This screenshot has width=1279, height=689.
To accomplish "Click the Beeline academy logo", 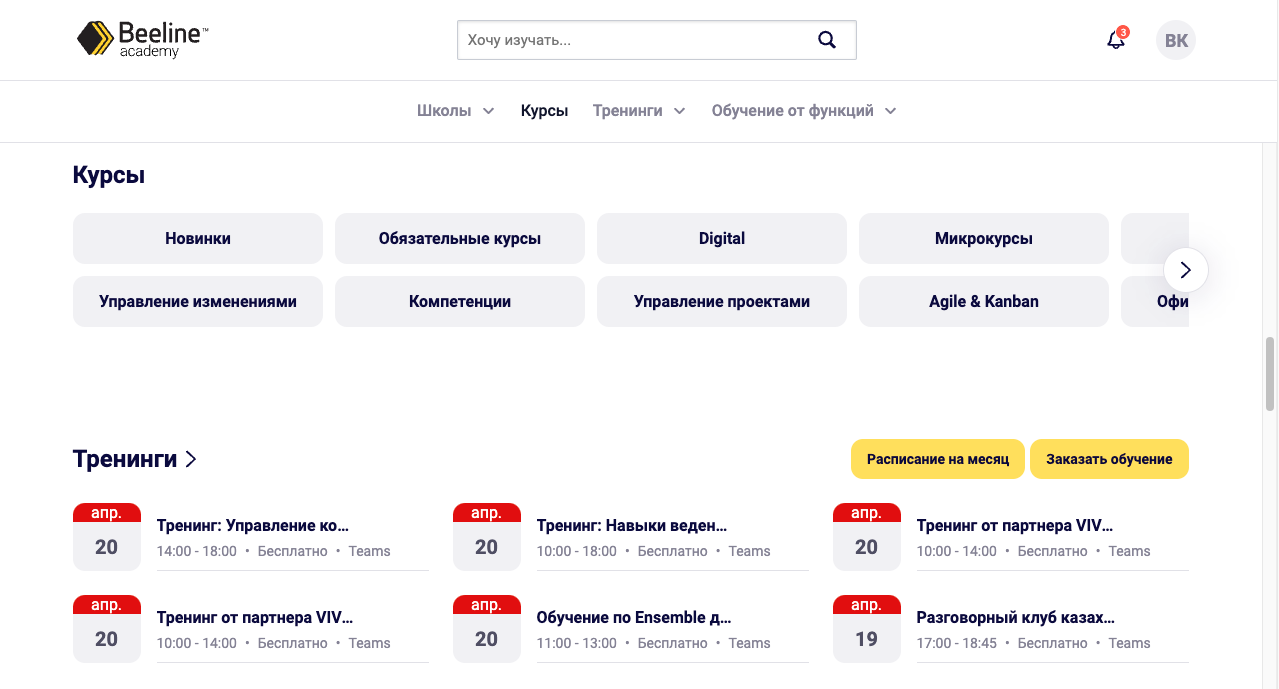I will pyautogui.click(x=142, y=40).
